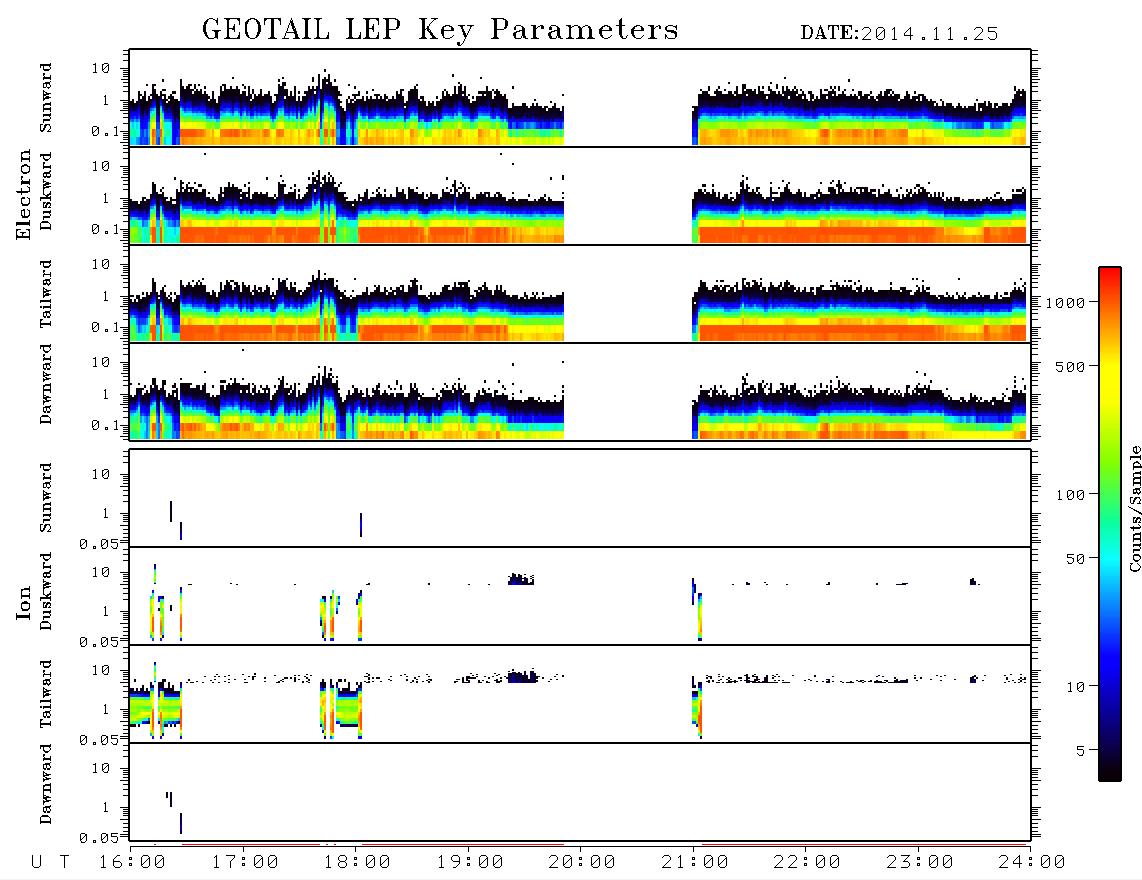Click the title "GEOTAIL LEP Key Parameters"
Image resolution: width=1142 pixels, height=880 pixels.
[x=440, y=30]
